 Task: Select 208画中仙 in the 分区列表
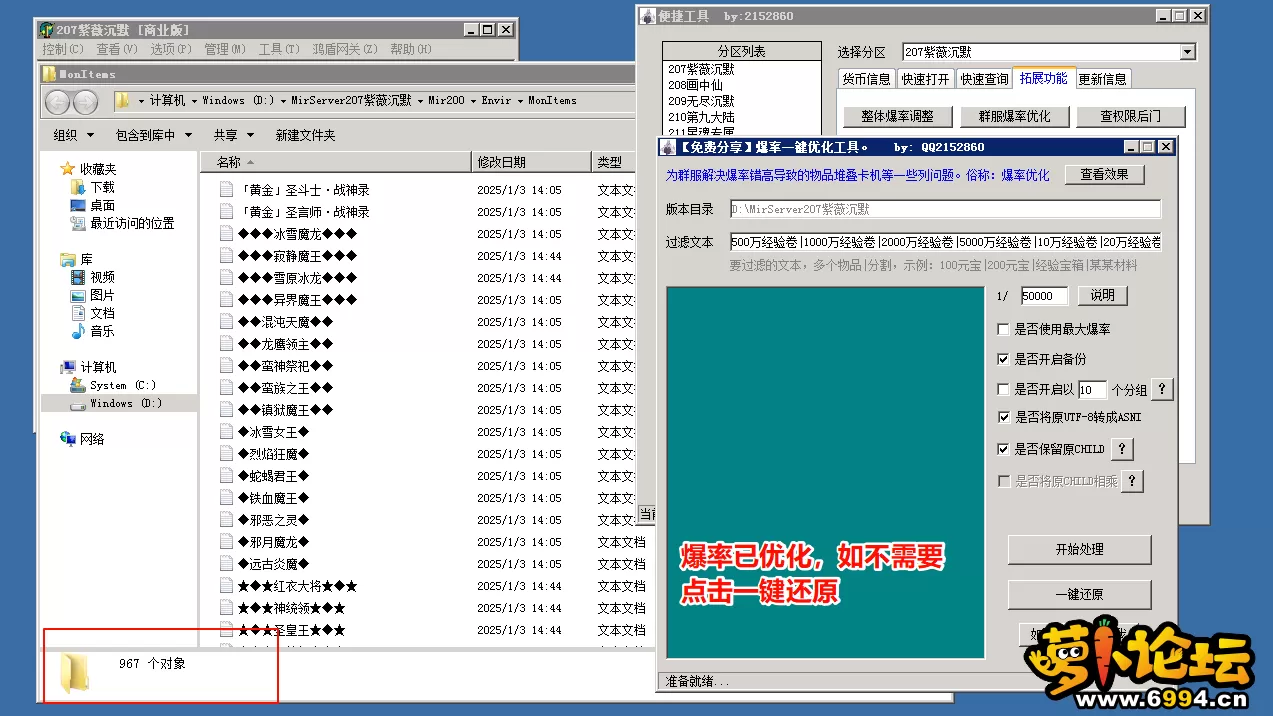point(695,85)
